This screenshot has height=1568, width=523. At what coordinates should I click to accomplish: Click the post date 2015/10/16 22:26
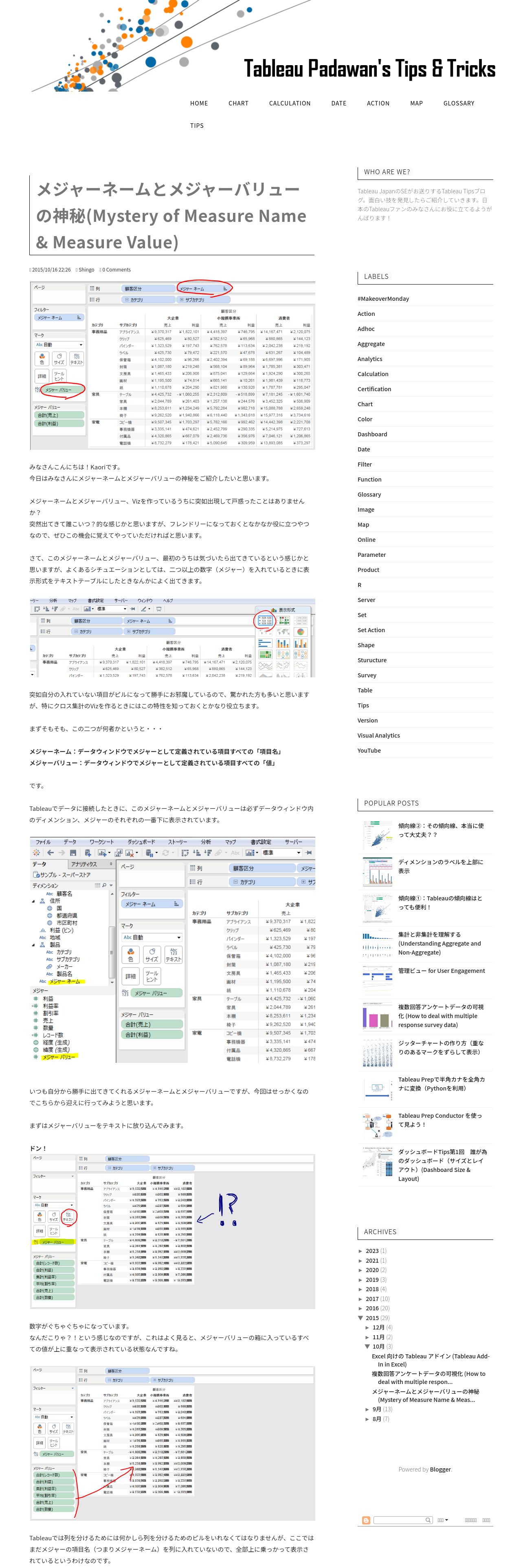pyautogui.click(x=51, y=269)
